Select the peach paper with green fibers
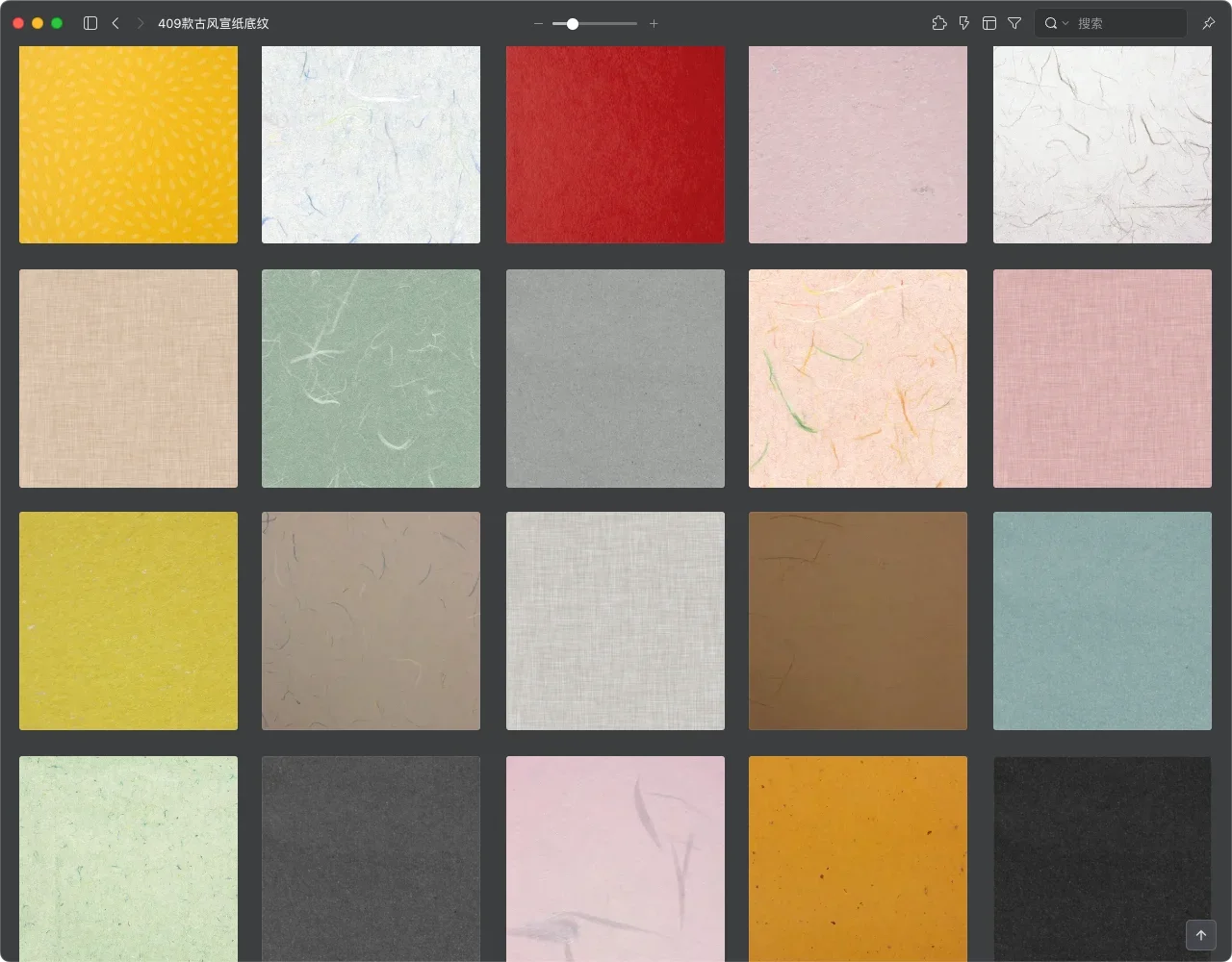Screen dimensions: 1232x962 pos(858,378)
